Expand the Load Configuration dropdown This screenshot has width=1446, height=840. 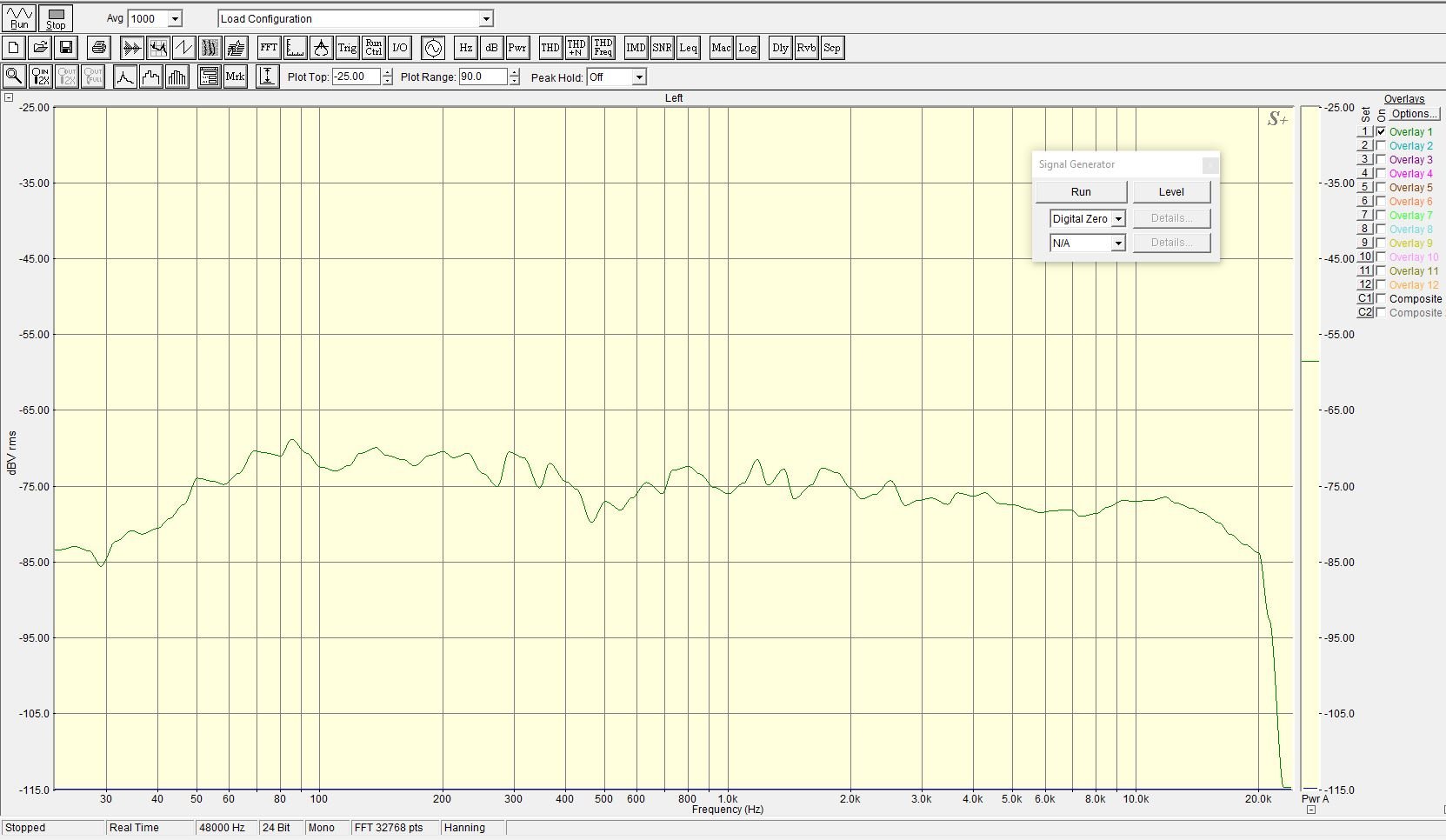tap(486, 18)
